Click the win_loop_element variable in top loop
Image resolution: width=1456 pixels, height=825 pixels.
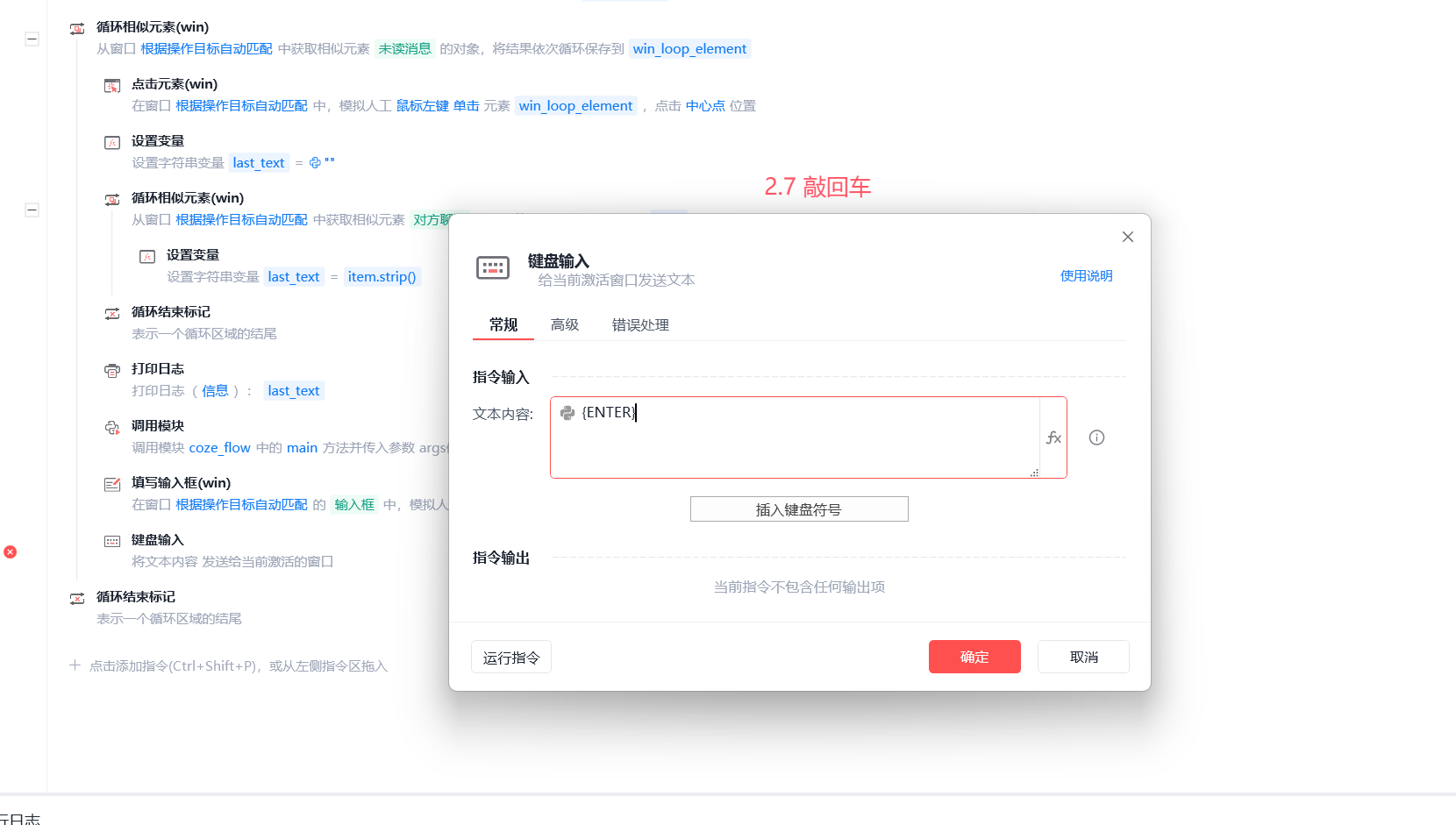(689, 49)
